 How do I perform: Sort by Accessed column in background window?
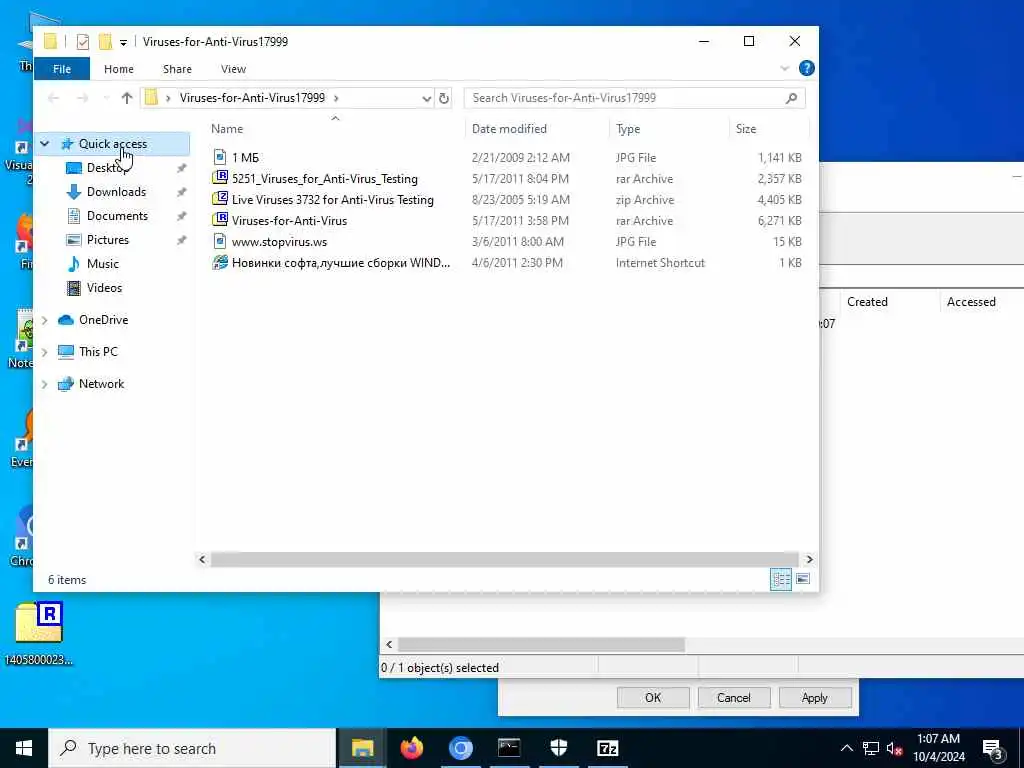tap(971, 302)
